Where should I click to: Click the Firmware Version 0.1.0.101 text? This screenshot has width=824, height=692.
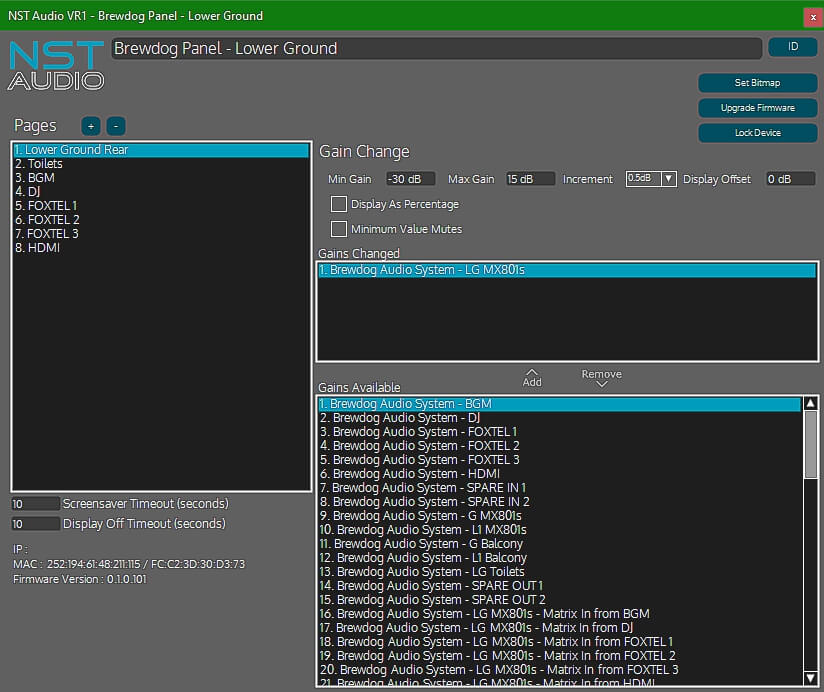click(x=80, y=579)
